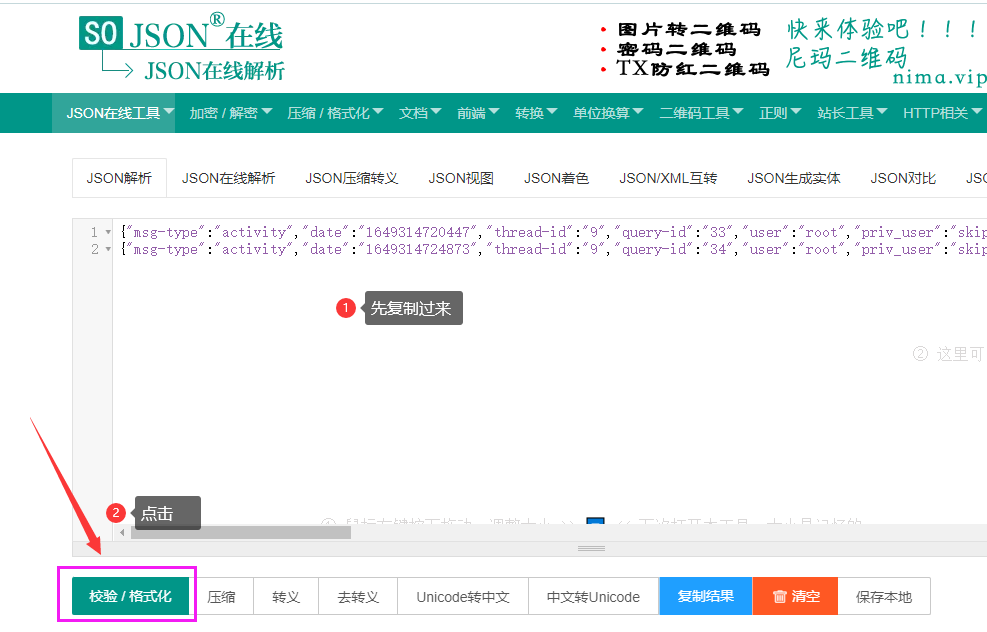
Task: Open the 站长工具 dropdown
Action: point(851,113)
